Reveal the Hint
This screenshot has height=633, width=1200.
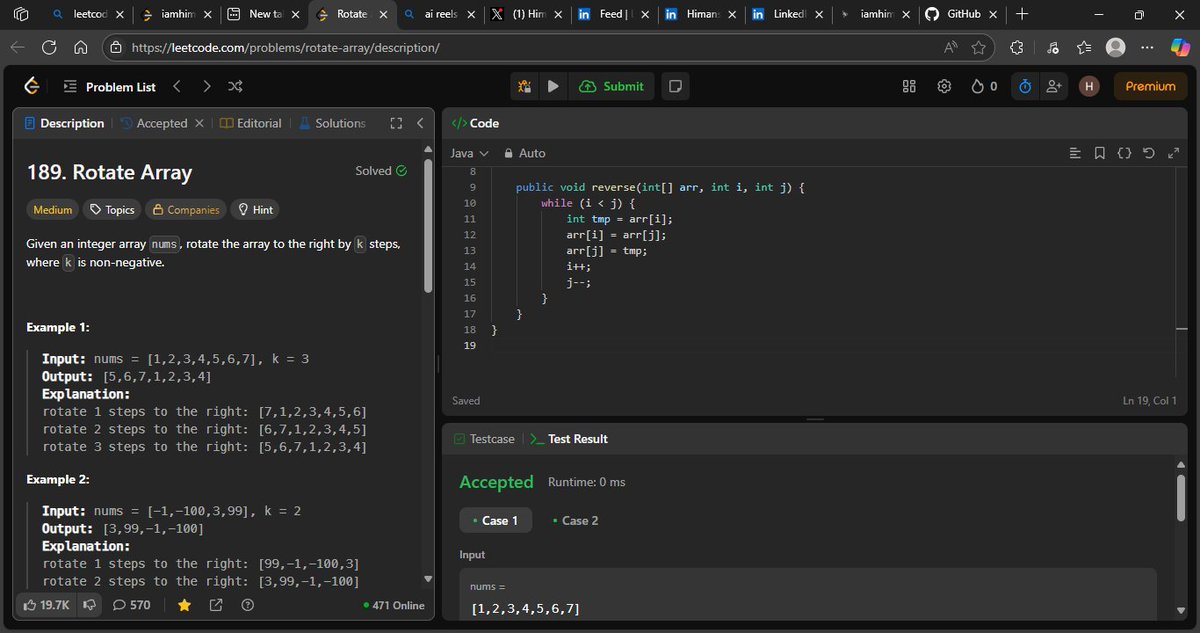point(254,210)
